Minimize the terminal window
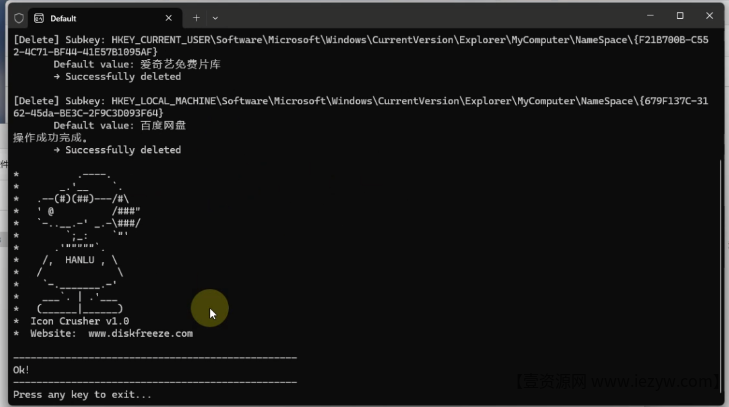The height and width of the screenshot is (407, 729). tap(651, 16)
